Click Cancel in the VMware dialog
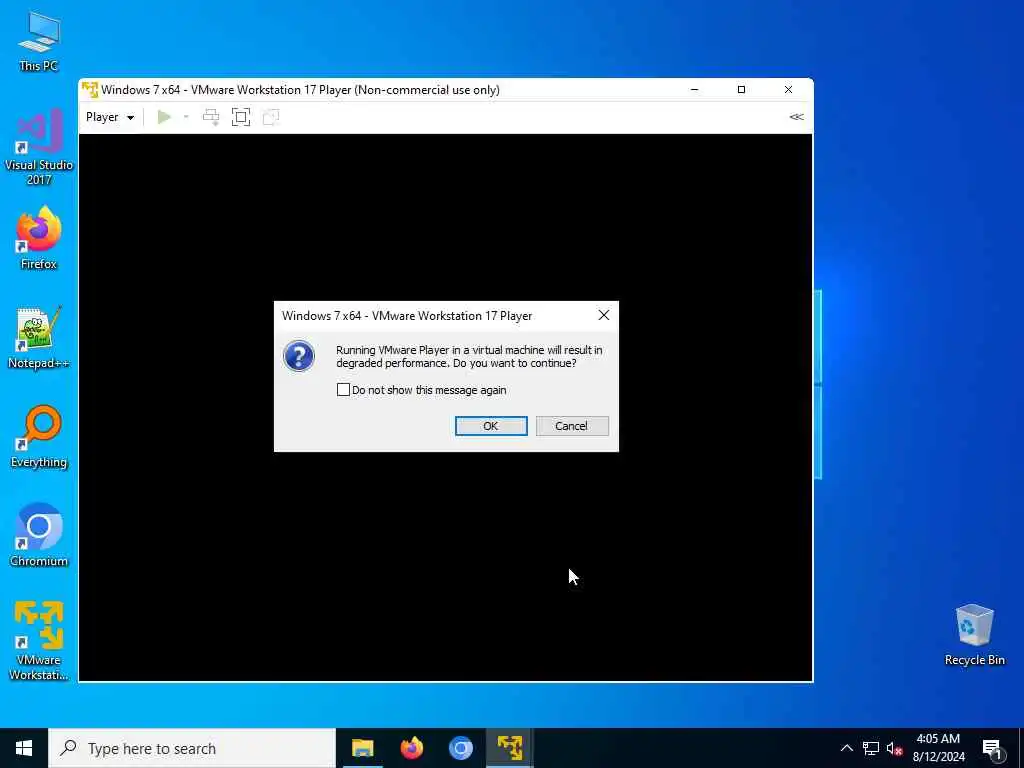This screenshot has height=768, width=1024. [x=572, y=426]
